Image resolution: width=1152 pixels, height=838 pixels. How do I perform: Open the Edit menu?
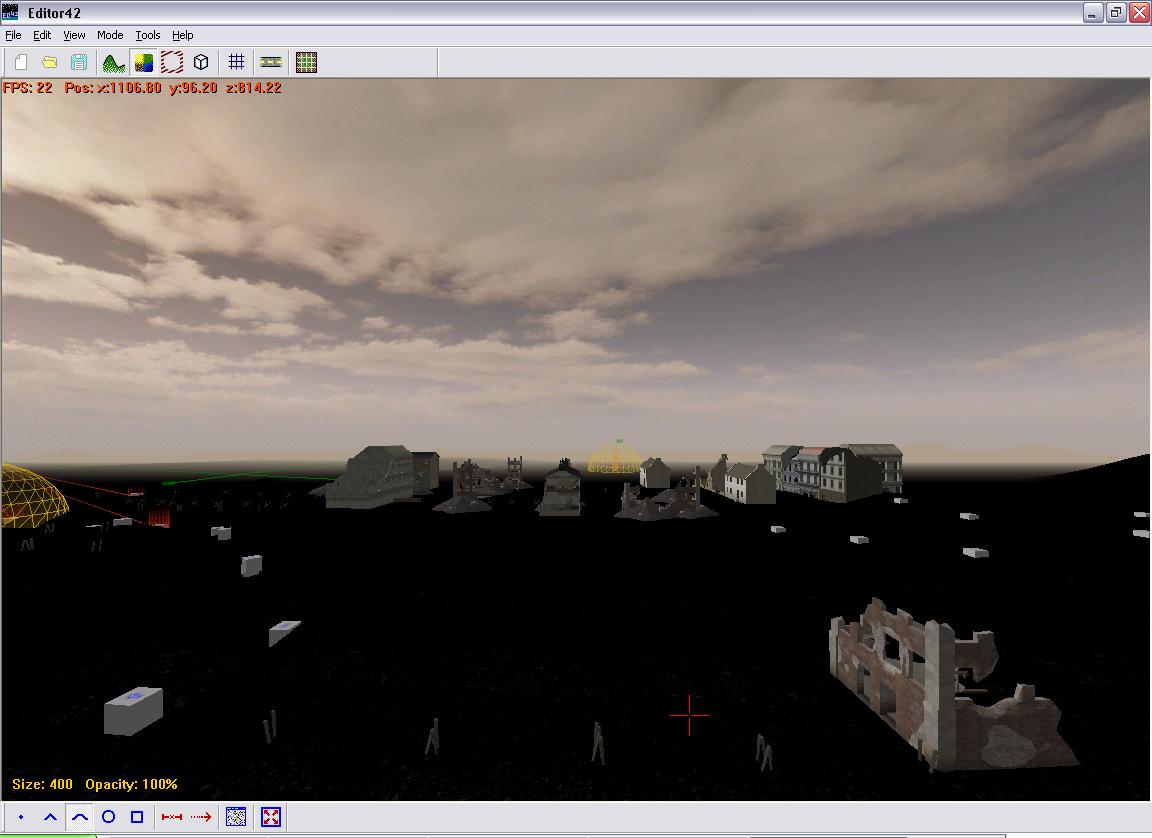click(x=42, y=35)
